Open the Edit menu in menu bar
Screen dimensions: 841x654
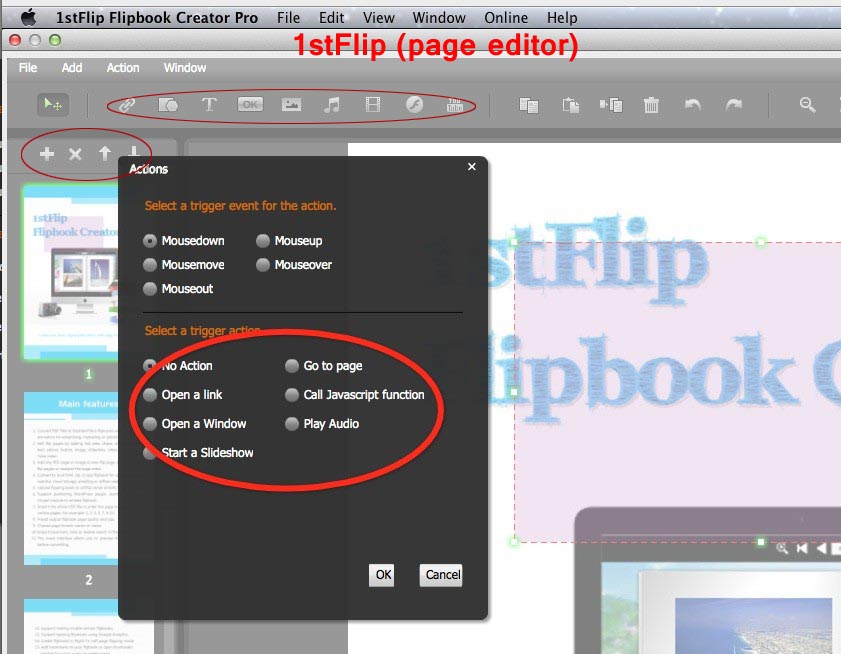[331, 17]
